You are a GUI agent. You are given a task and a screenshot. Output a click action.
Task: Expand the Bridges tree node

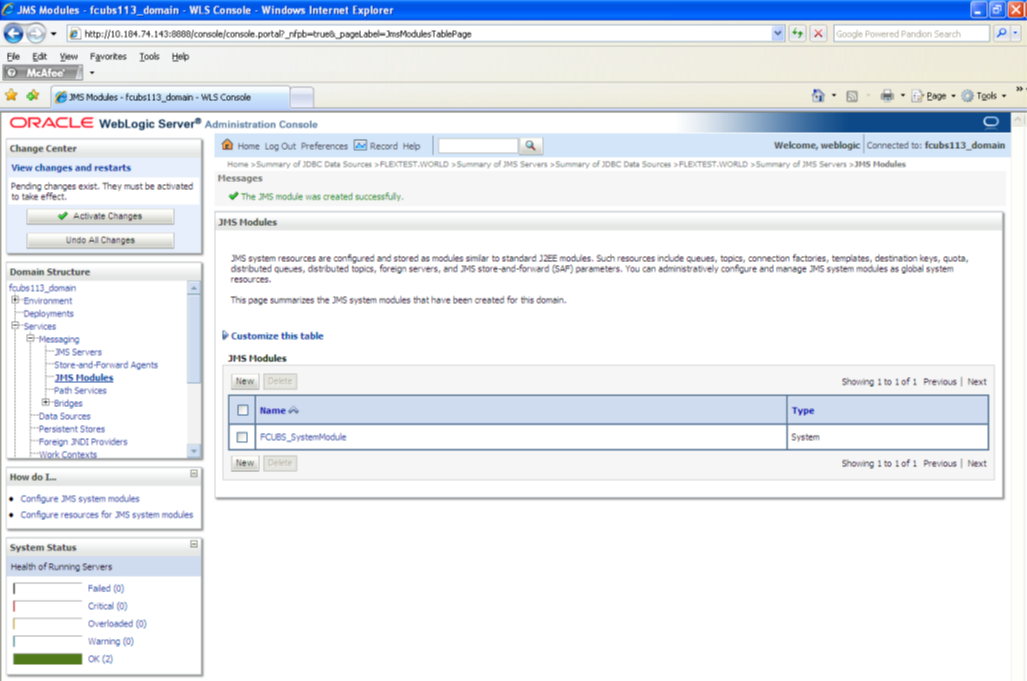(46, 403)
